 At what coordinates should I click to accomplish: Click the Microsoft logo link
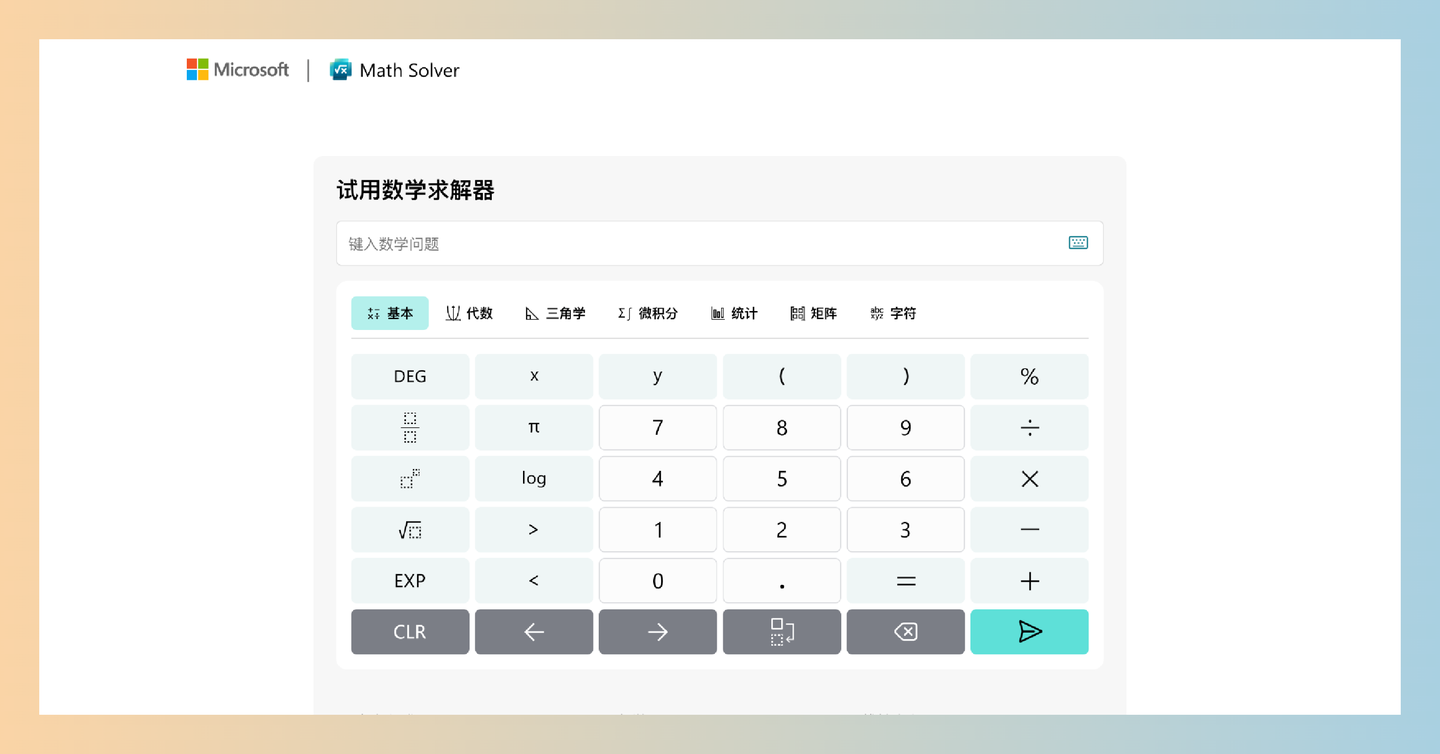(x=237, y=69)
